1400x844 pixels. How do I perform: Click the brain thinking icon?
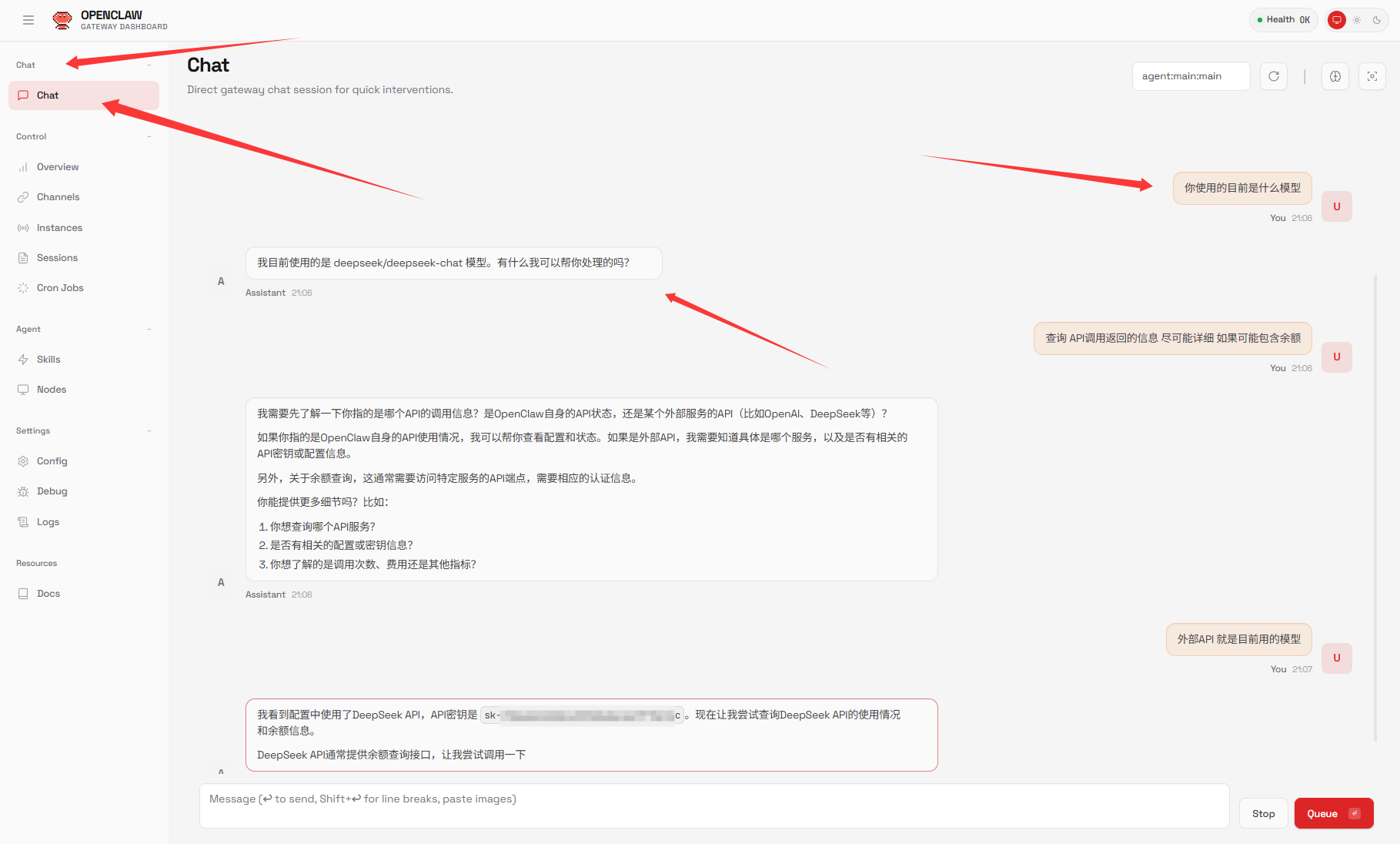pos(1335,76)
